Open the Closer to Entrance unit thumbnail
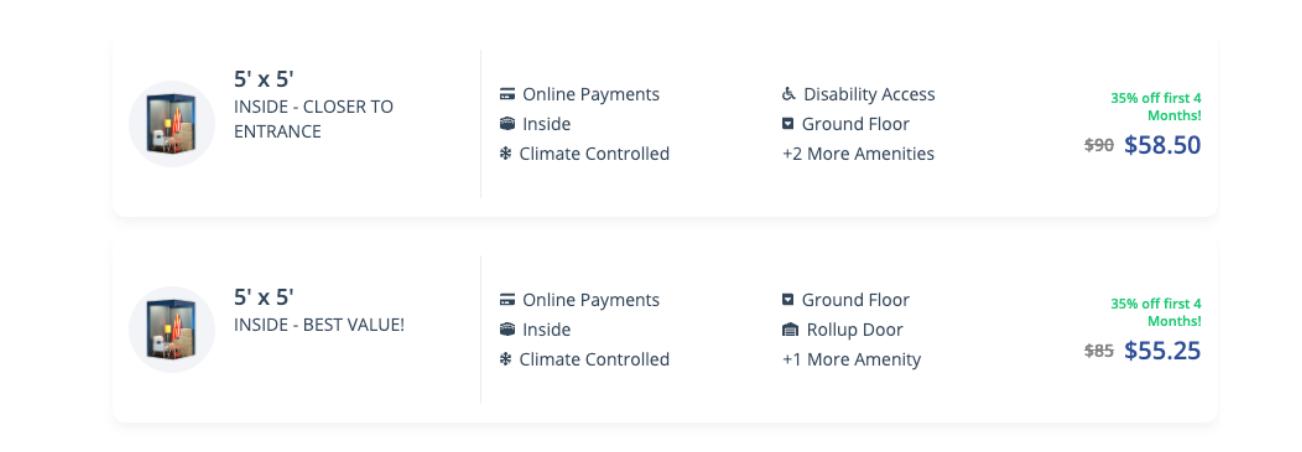 coord(172,124)
